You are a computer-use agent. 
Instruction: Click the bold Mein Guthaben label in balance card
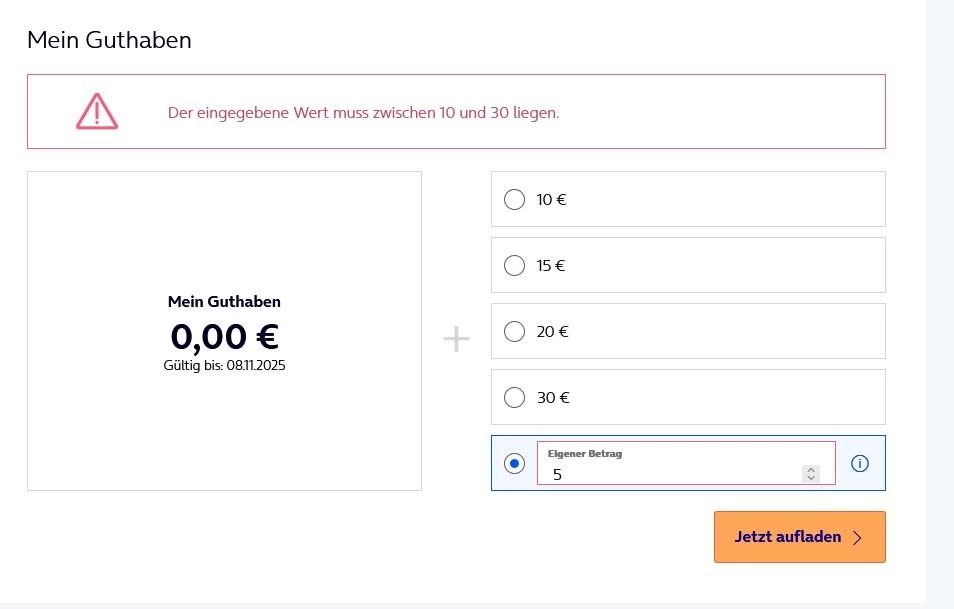224,301
